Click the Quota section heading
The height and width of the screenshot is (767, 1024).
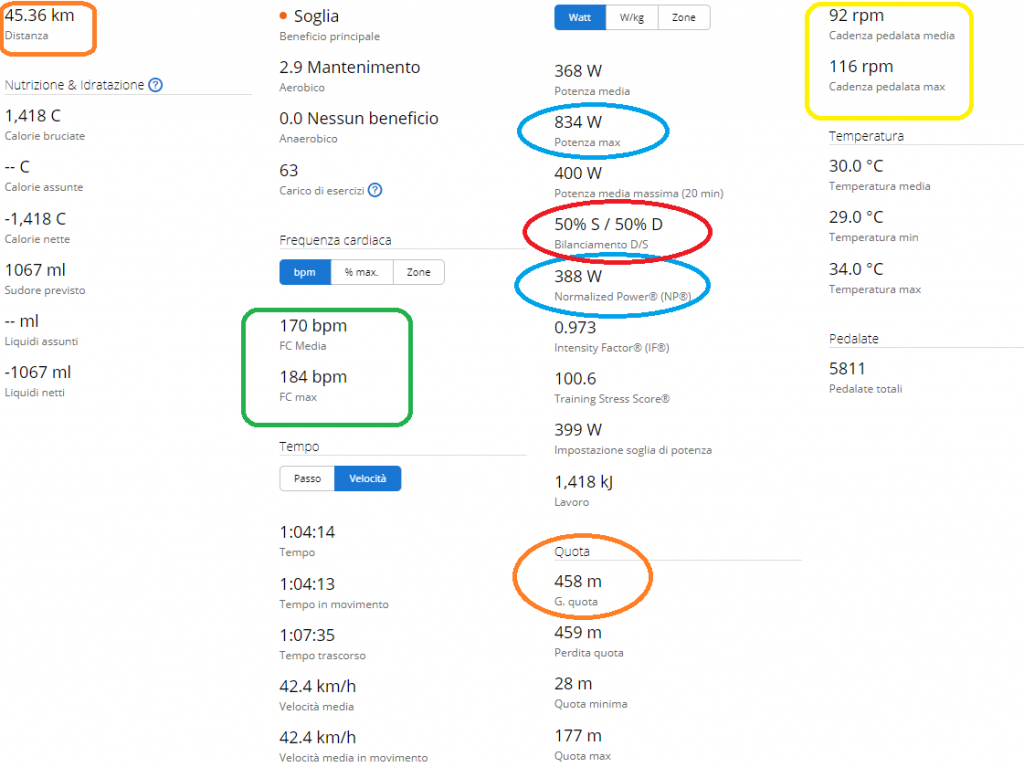point(571,551)
